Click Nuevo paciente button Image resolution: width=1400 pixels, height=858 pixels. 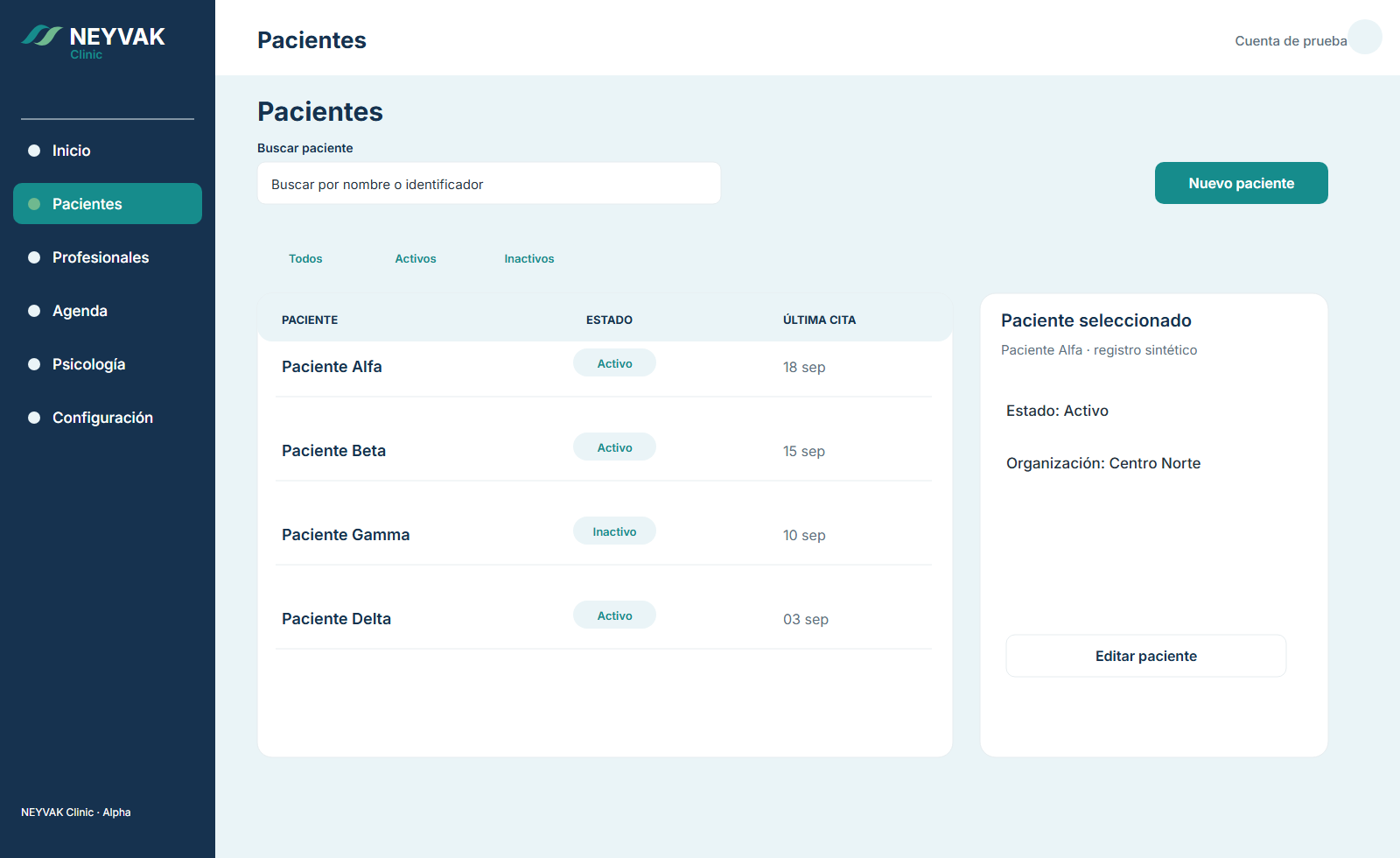pyautogui.click(x=1241, y=183)
